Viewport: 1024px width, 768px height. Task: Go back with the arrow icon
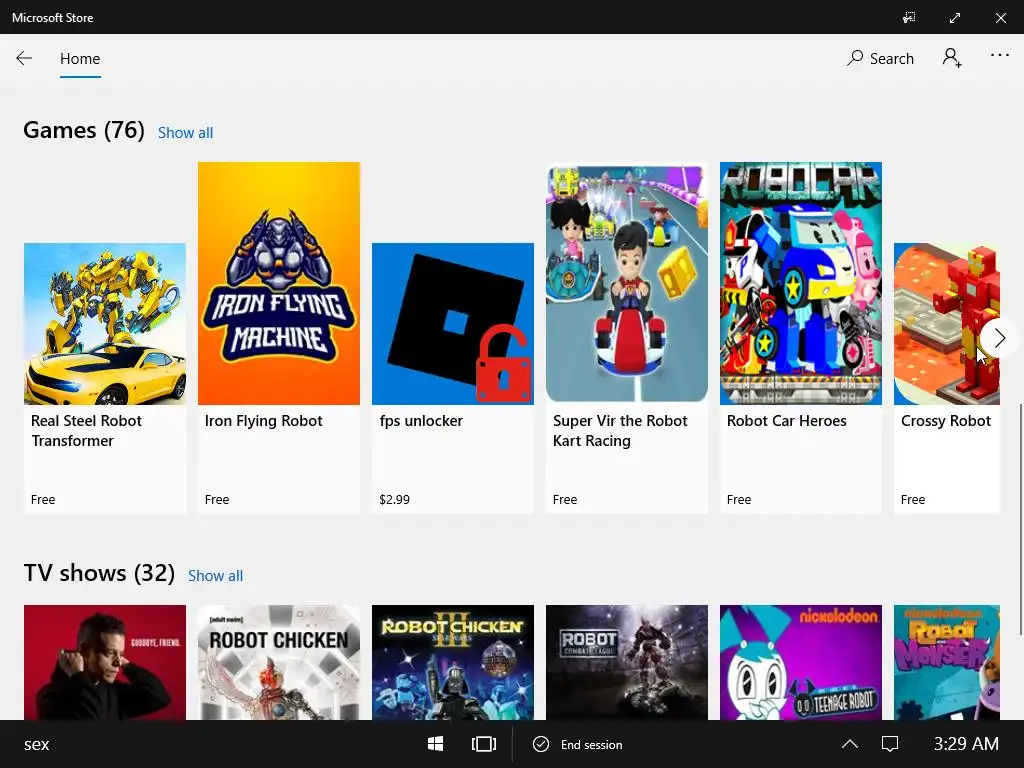[x=24, y=58]
